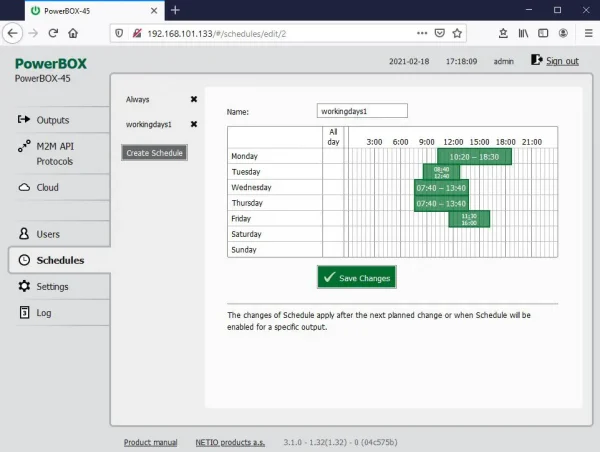Toggle the browser sidebar
Image resolution: width=600 pixels, height=452 pixels.
tap(543, 33)
